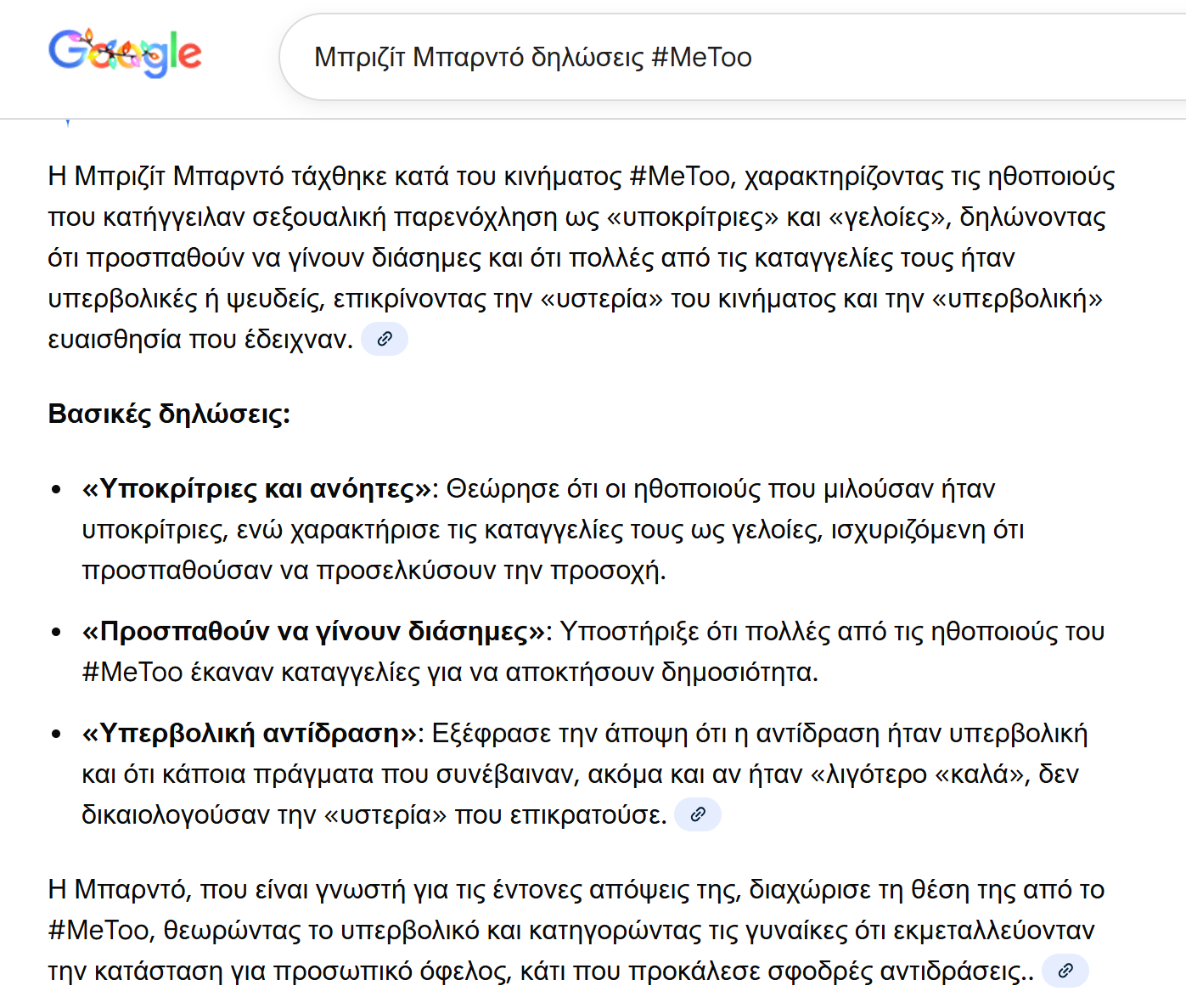Click bold «Υποκρίτριες και ανόητες» bullet title
This screenshot has height=1008, width=1186.
click(x=257, y=489)
